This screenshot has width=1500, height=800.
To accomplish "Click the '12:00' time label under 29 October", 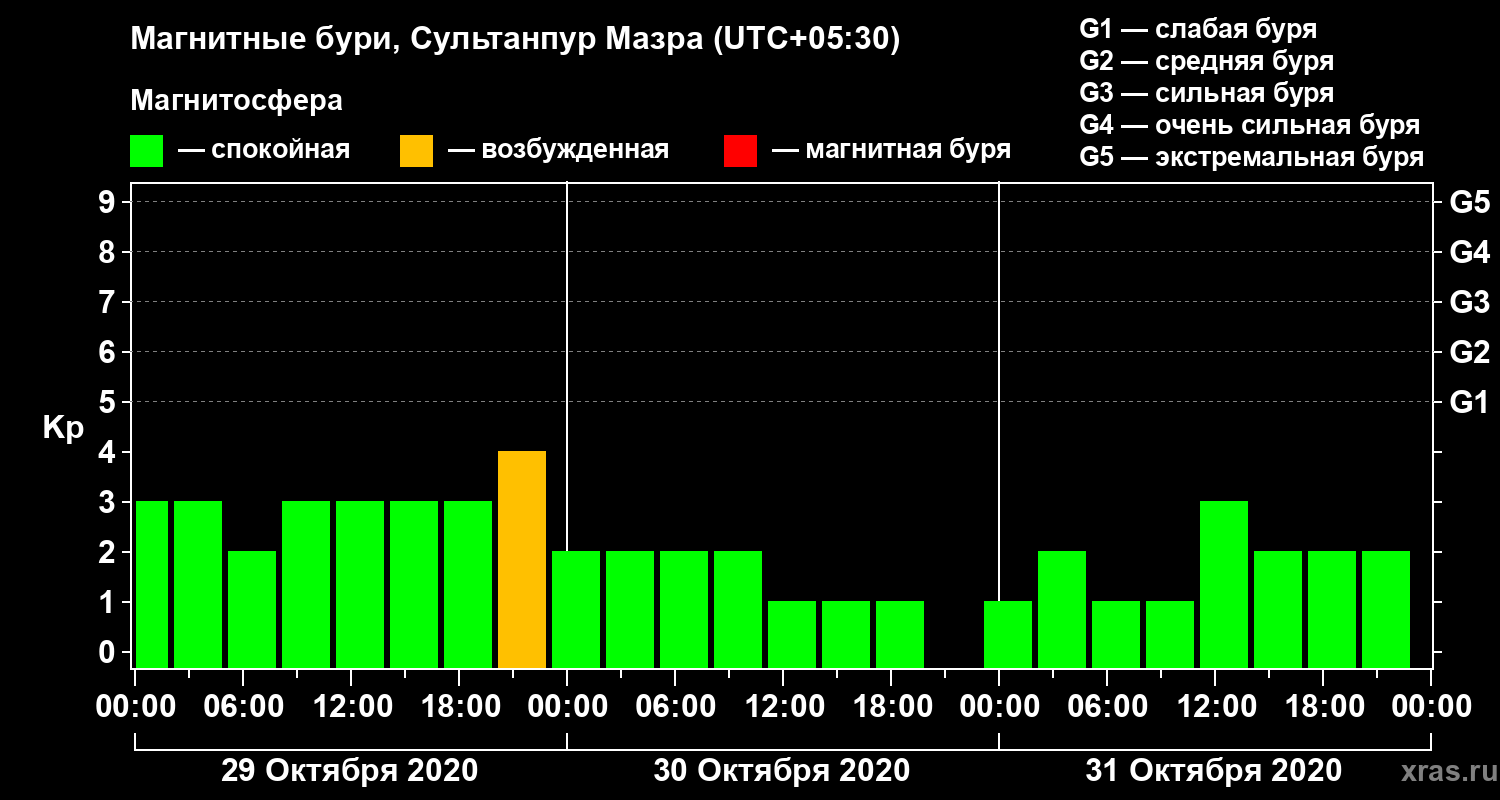I will (x=351, y=707).
